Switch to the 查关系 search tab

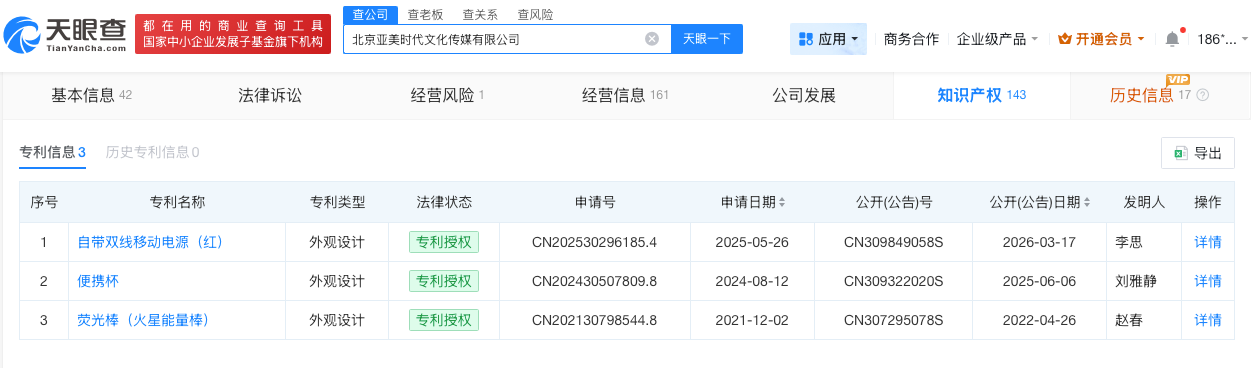tap(481, 14)
